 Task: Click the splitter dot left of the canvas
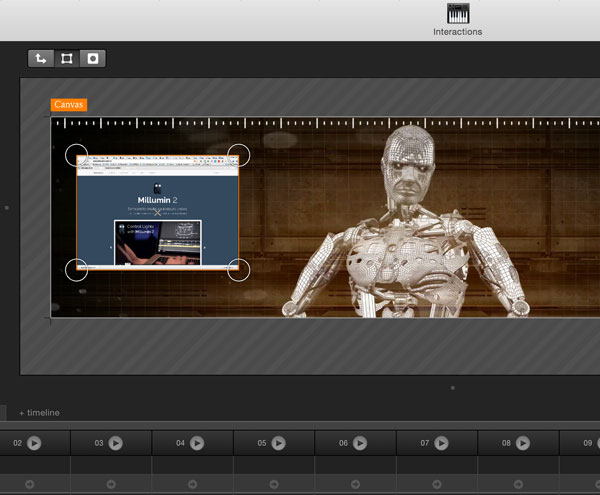pyautogui.click(x=7, y=208)
